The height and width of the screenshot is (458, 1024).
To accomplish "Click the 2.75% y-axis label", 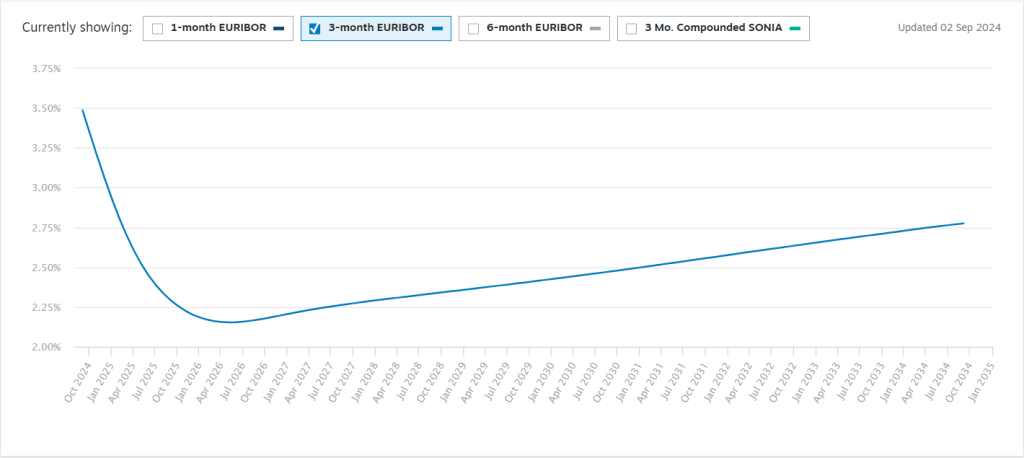I will [47, 228].
